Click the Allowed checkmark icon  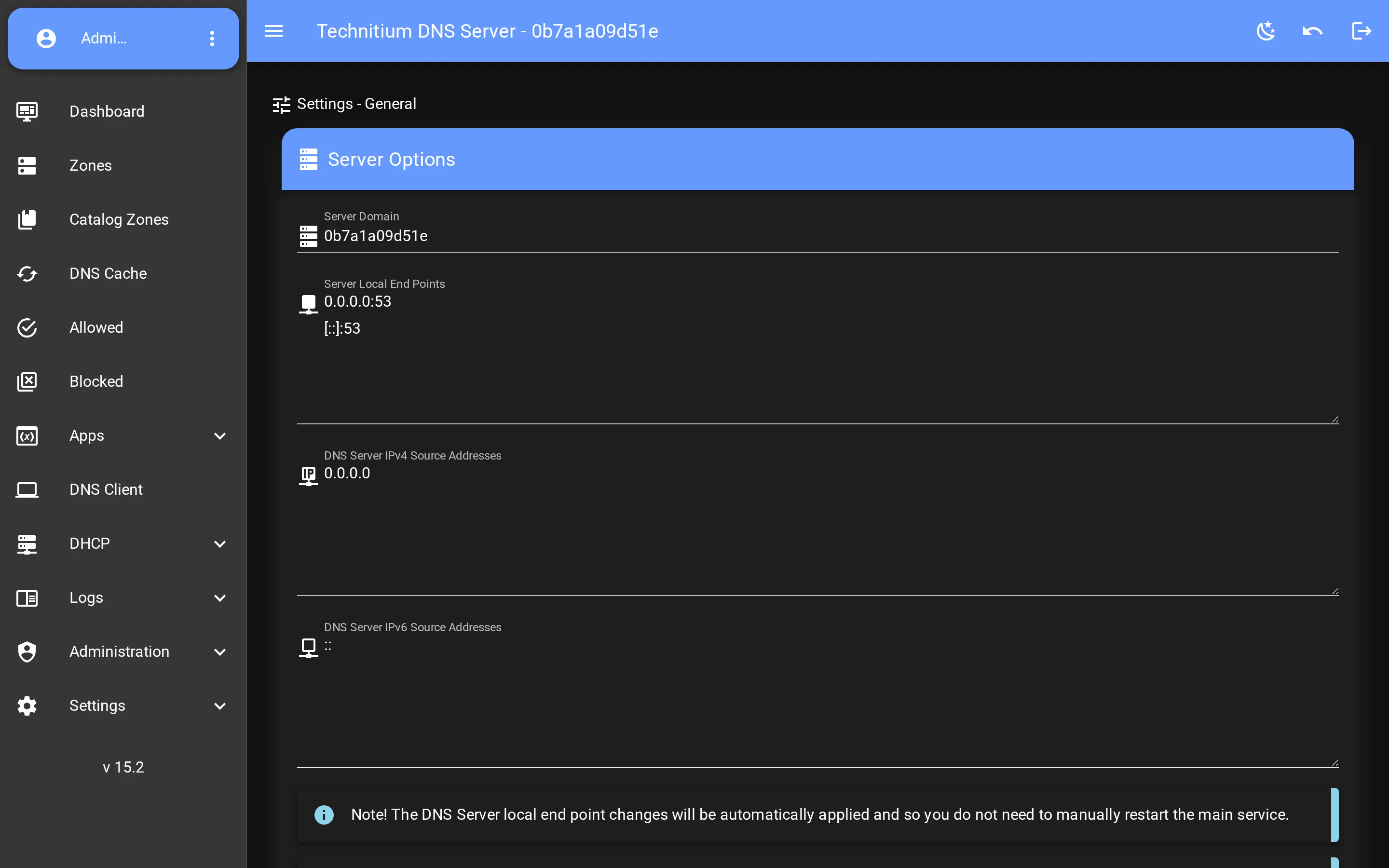coord(27,327)
